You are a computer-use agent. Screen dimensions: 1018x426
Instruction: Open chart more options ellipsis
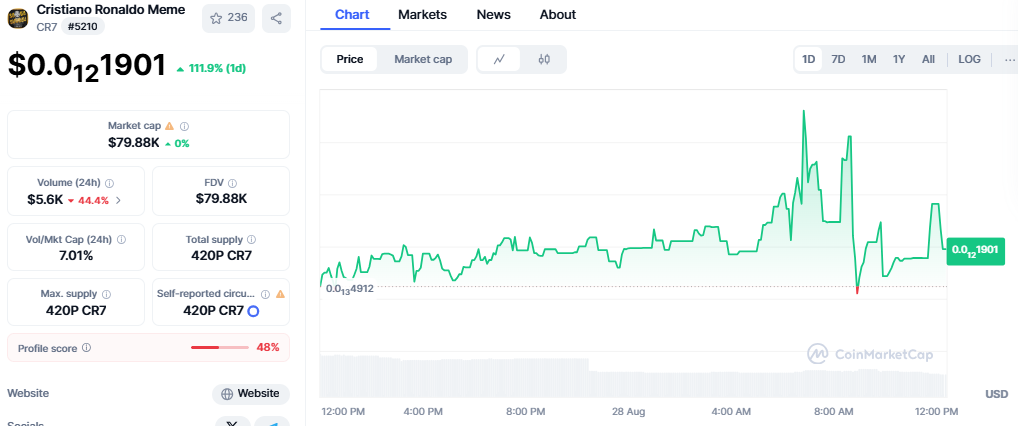tap(1010, 59)
